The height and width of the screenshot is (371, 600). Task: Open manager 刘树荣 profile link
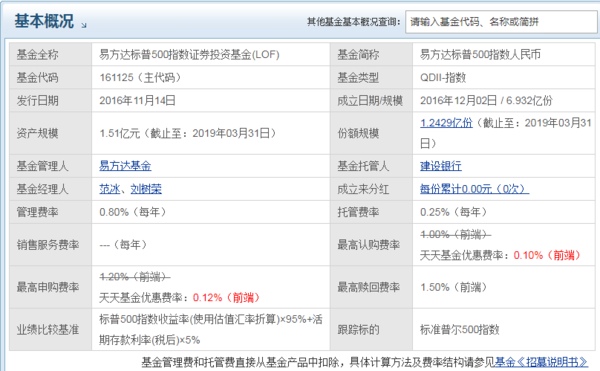[x=146, y=189]
